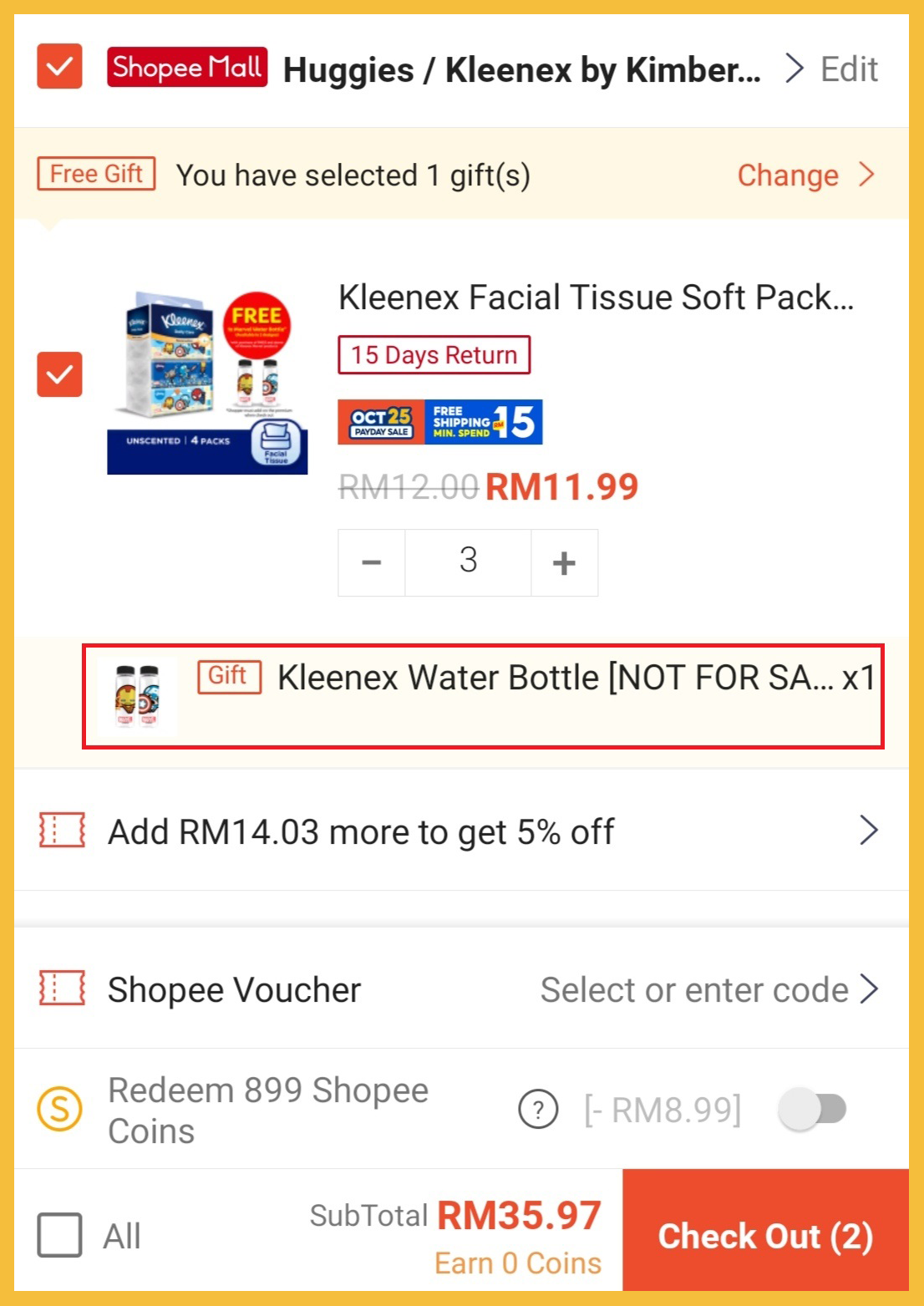The height and width of the screenshot is (1306, 924).
Task: Expand the Add RM14.03 more discount row
Action: point(869,831)
